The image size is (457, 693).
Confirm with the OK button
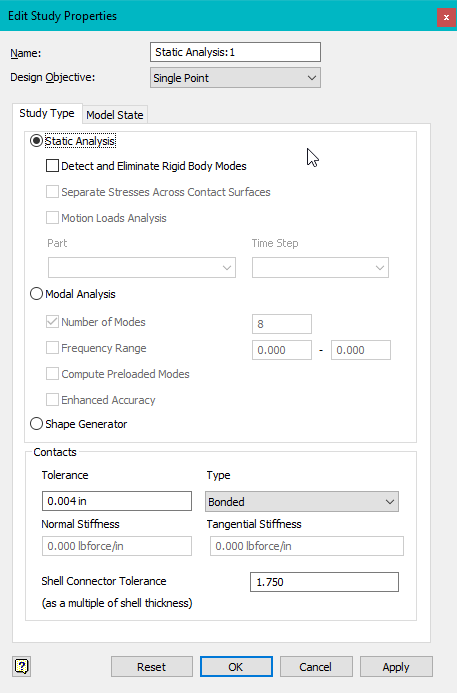coord(236,666)
